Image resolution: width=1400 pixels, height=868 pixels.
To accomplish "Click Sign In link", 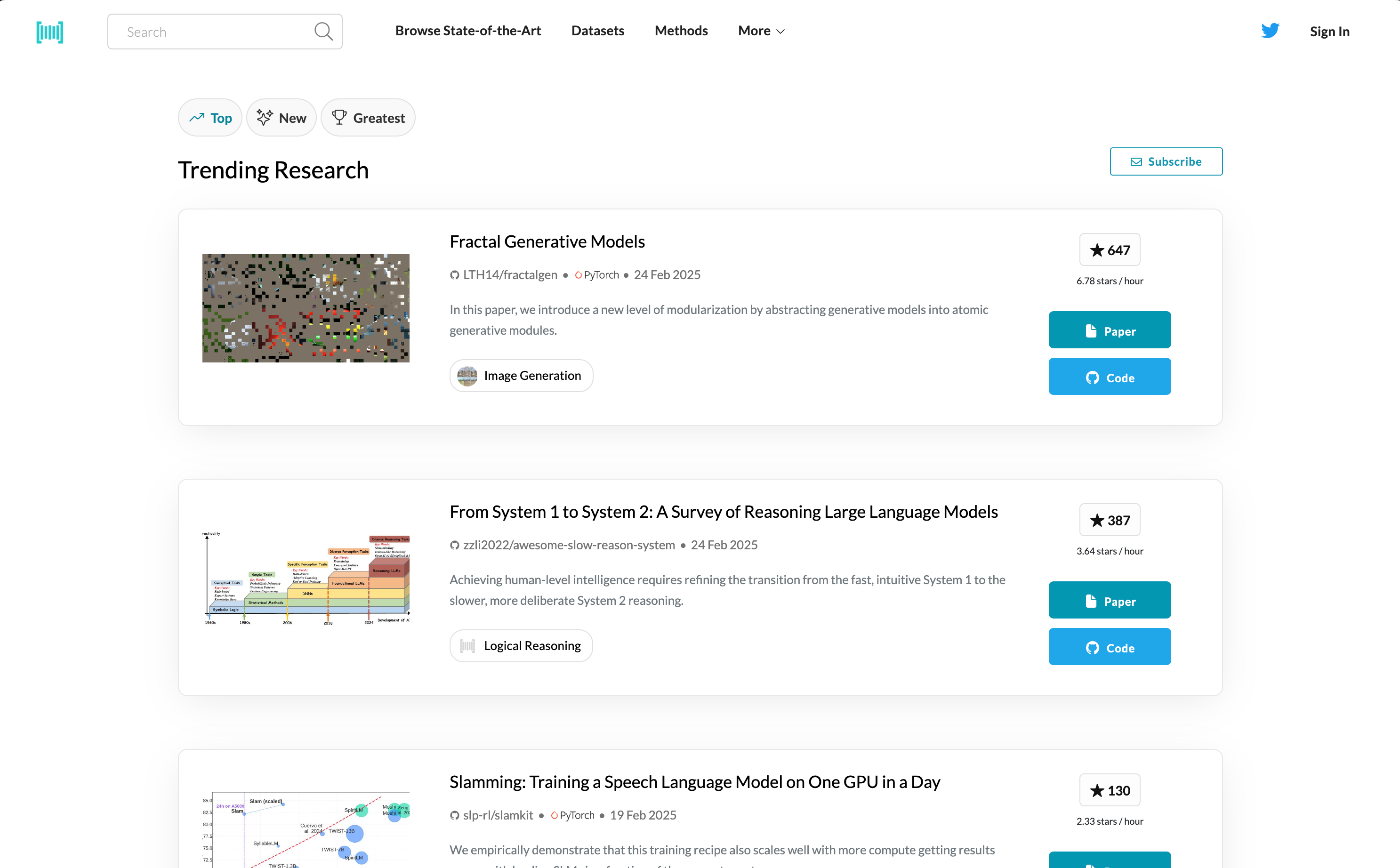I will (1330, 32).
